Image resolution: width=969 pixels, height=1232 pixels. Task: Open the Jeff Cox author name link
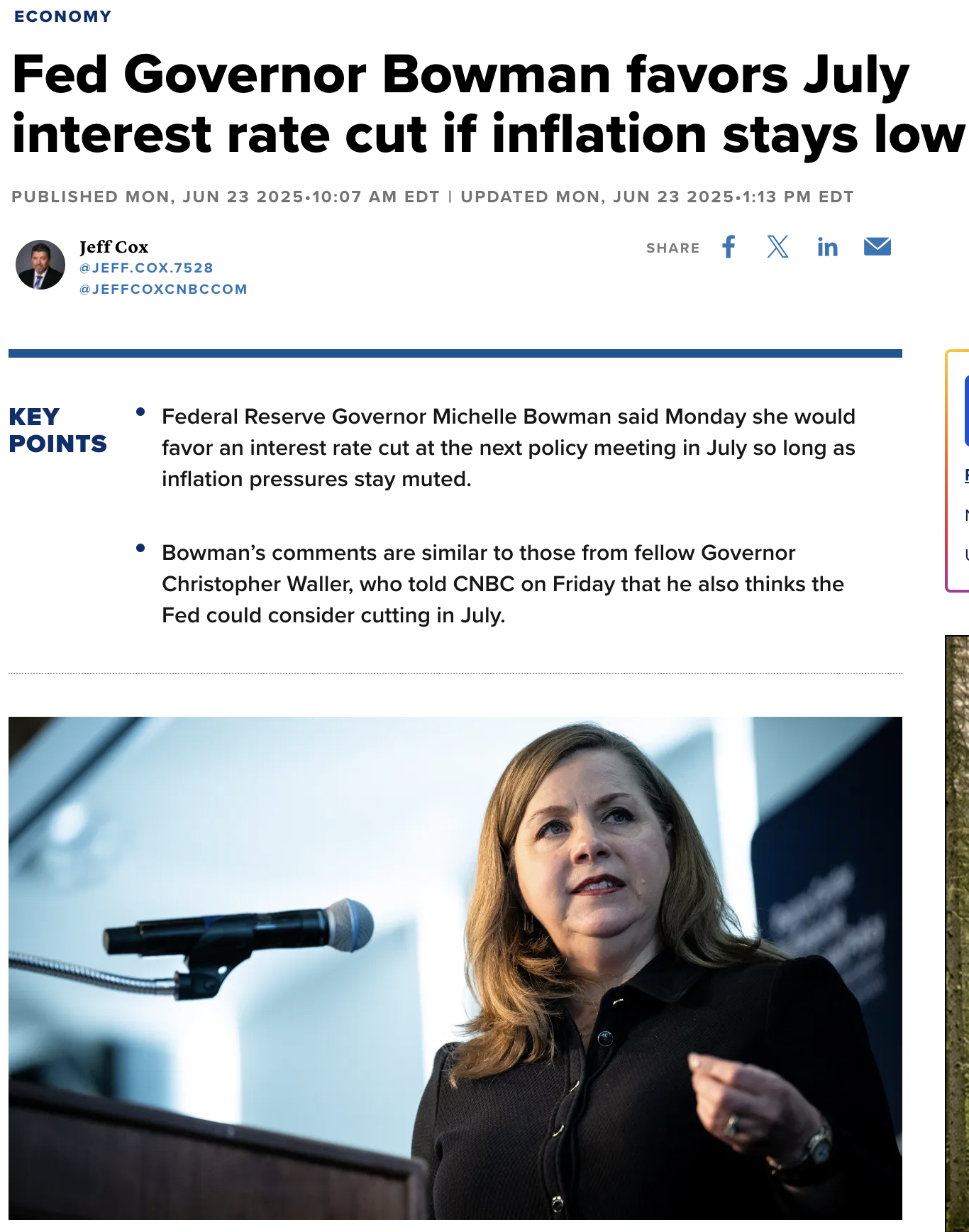113,247
